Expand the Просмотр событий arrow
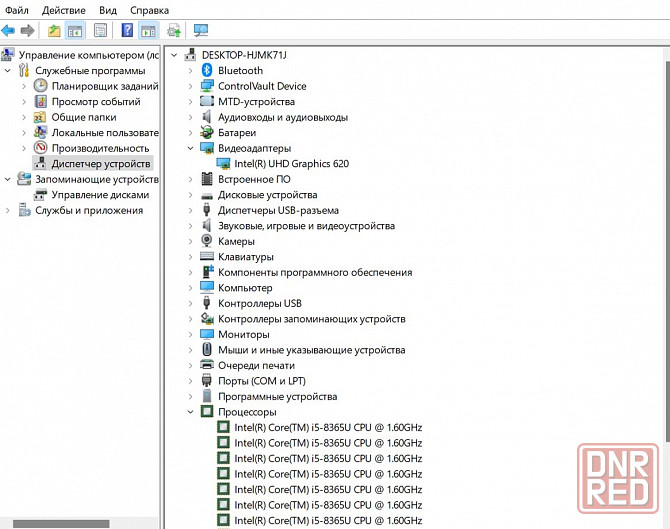The height and width of the screenshot is (529, 670). click(x=24, y=102)
